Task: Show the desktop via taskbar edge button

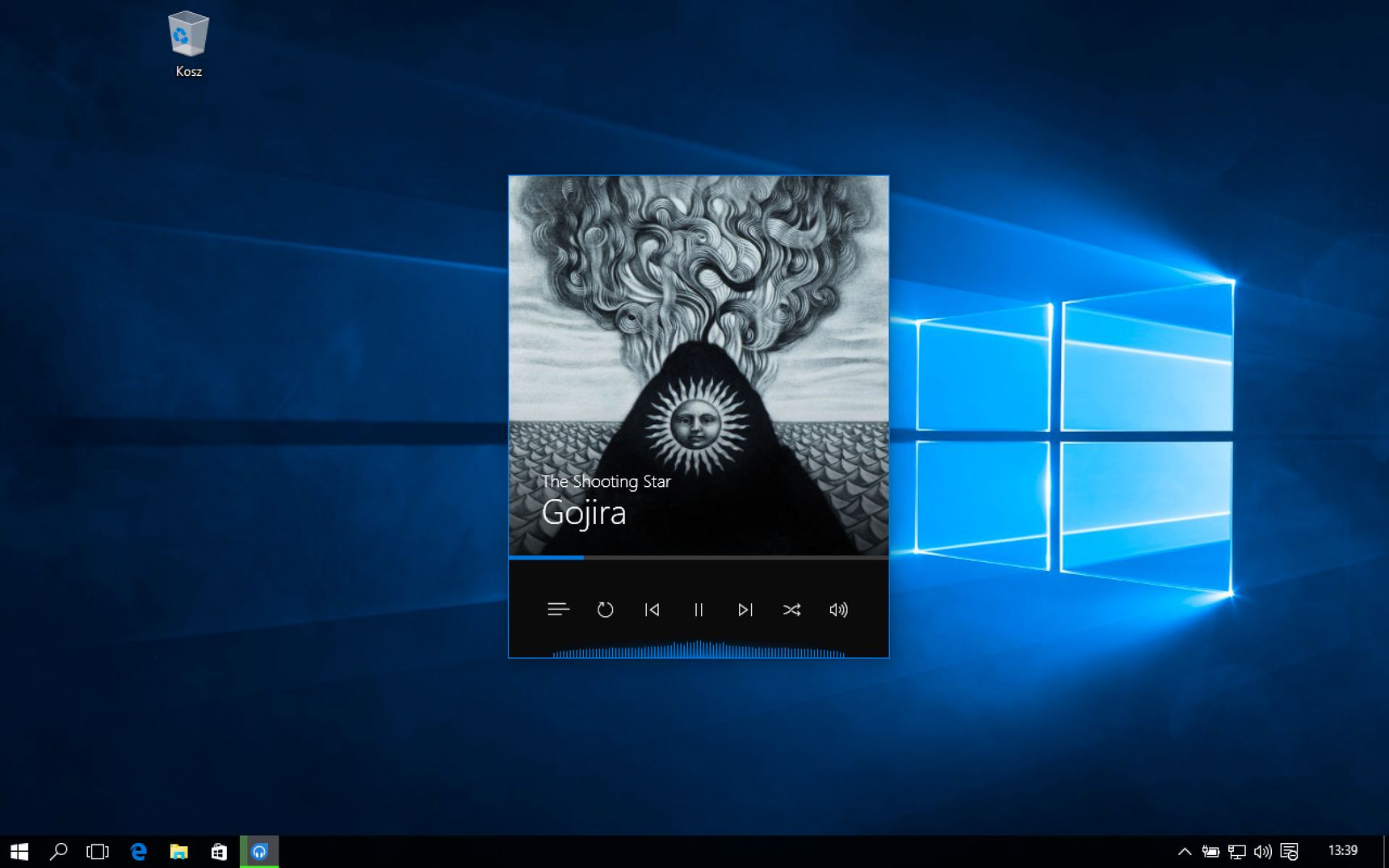Action: pyautogui.click(x=1386, y=852)
